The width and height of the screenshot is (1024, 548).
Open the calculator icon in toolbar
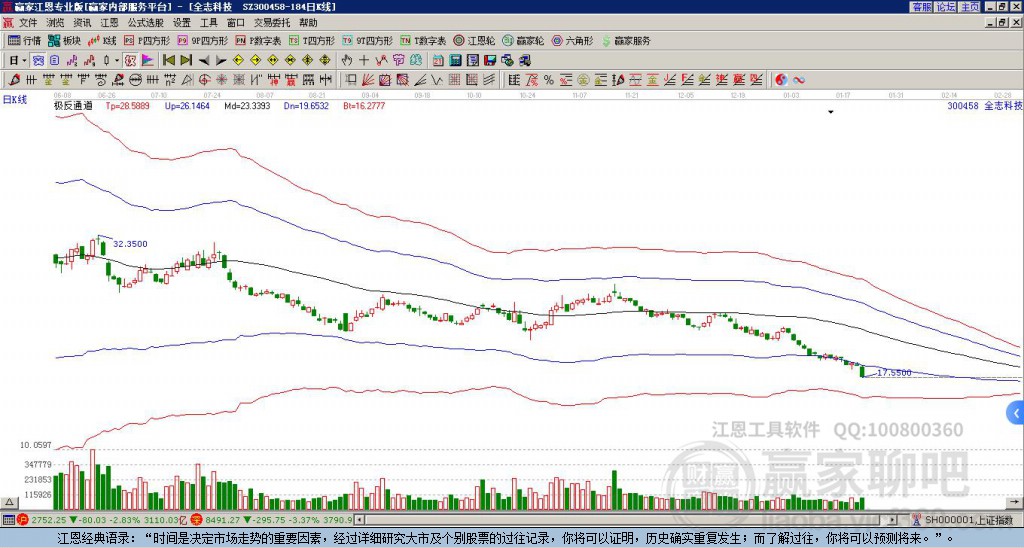455,60
